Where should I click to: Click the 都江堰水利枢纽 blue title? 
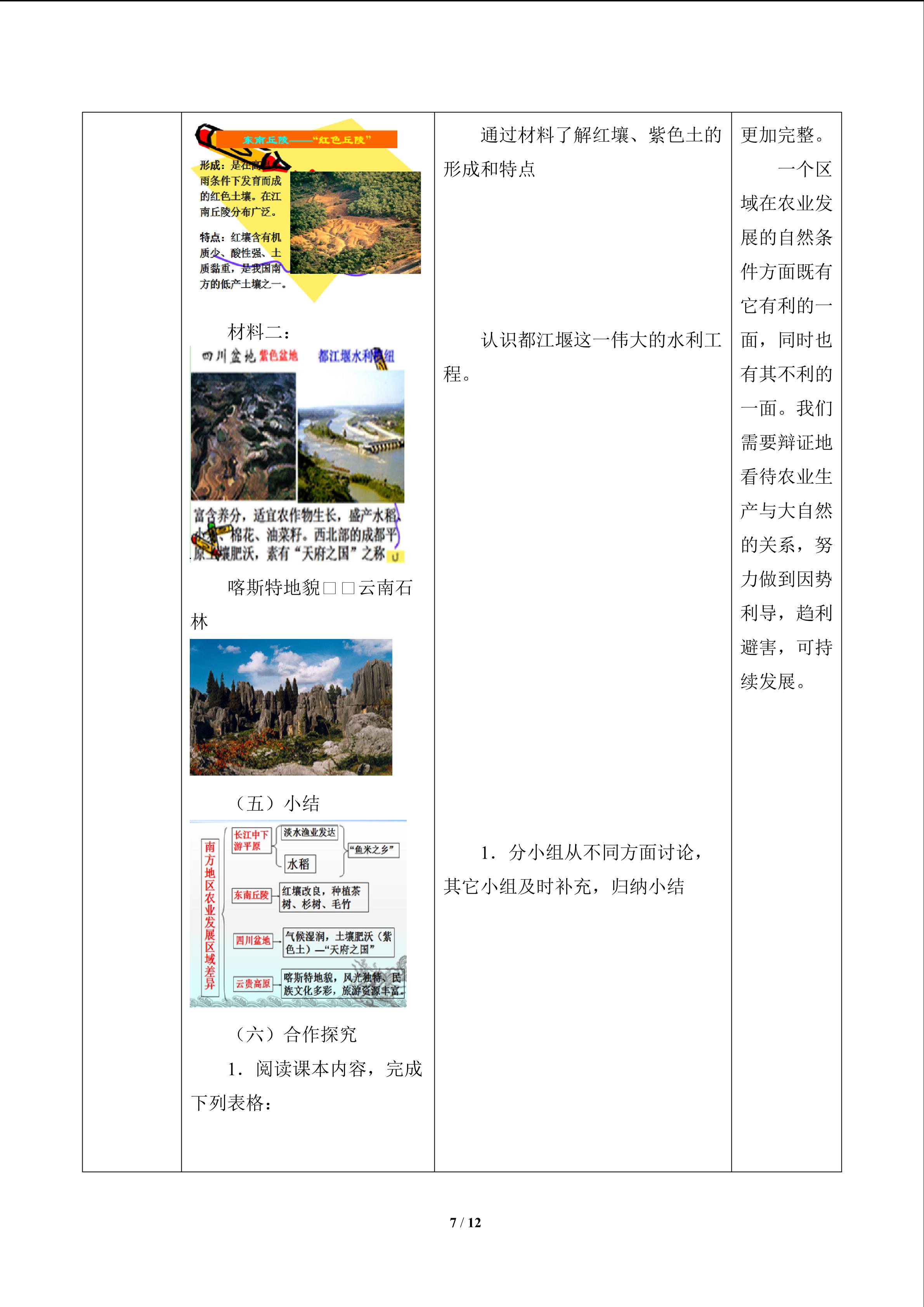click(x=356, y=356)
